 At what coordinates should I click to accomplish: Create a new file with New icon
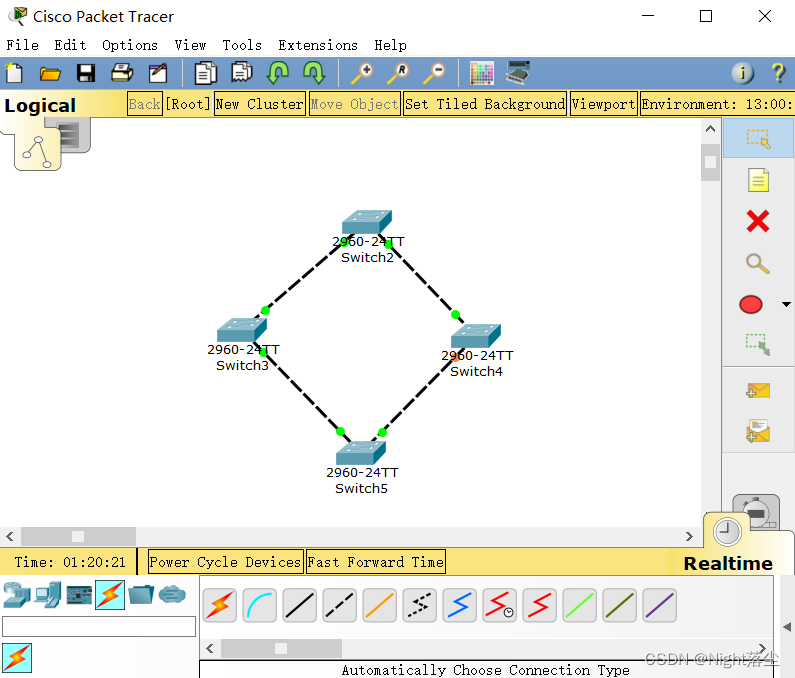point(14,73)
